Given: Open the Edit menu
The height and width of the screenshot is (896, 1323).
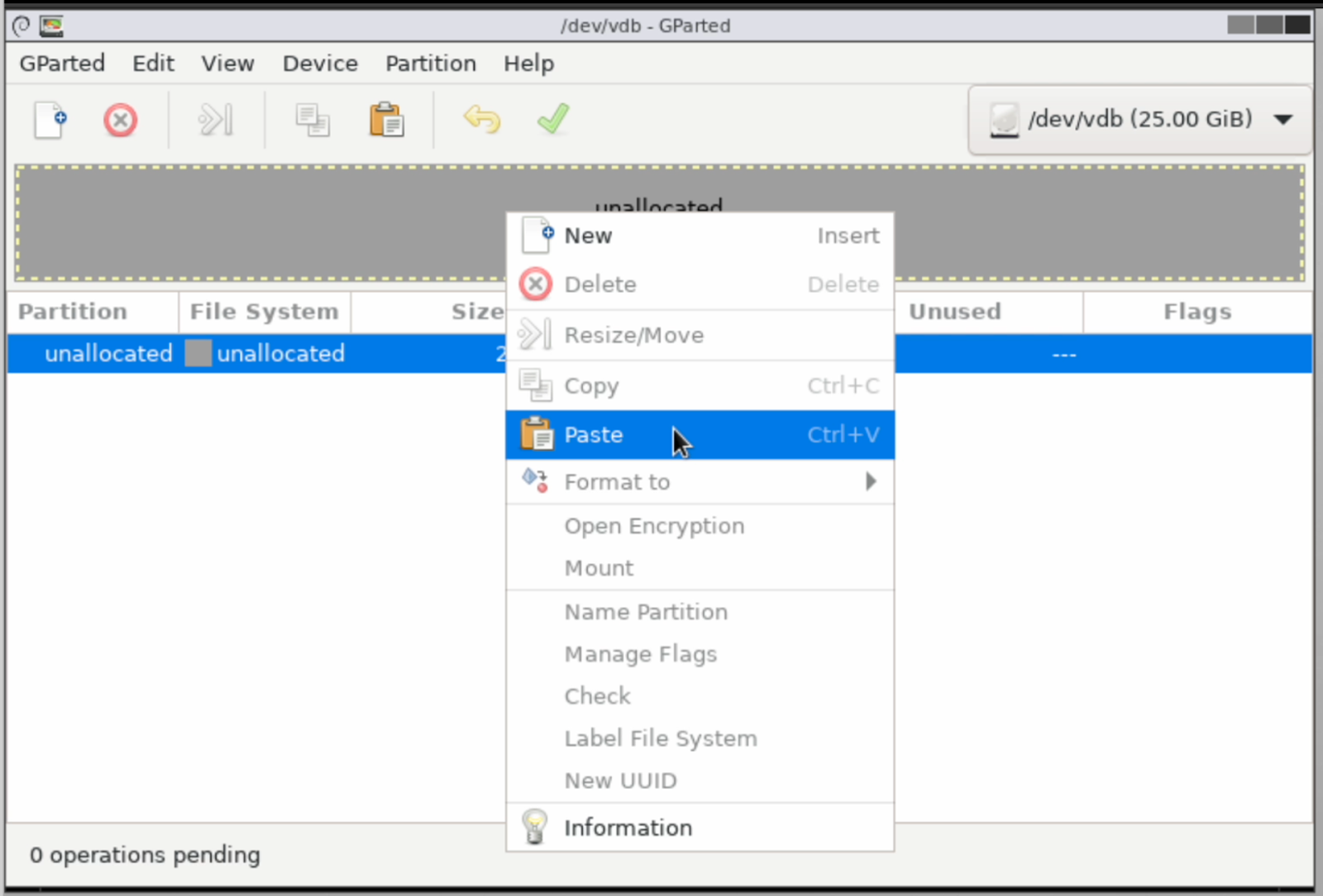Looking at the screenshot, I should 153,64.
